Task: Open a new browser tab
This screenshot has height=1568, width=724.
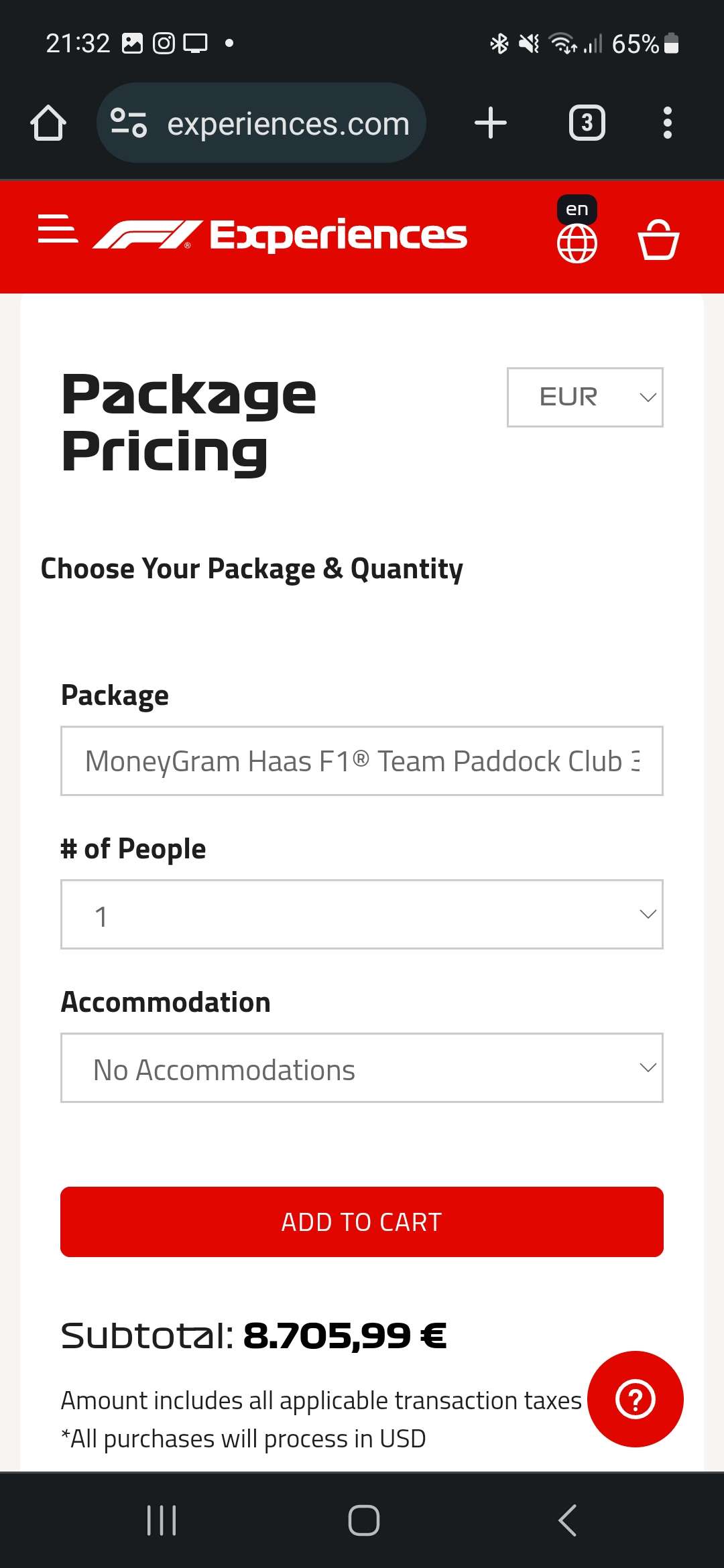Action: pyautogui.click(x=491, y=123)
